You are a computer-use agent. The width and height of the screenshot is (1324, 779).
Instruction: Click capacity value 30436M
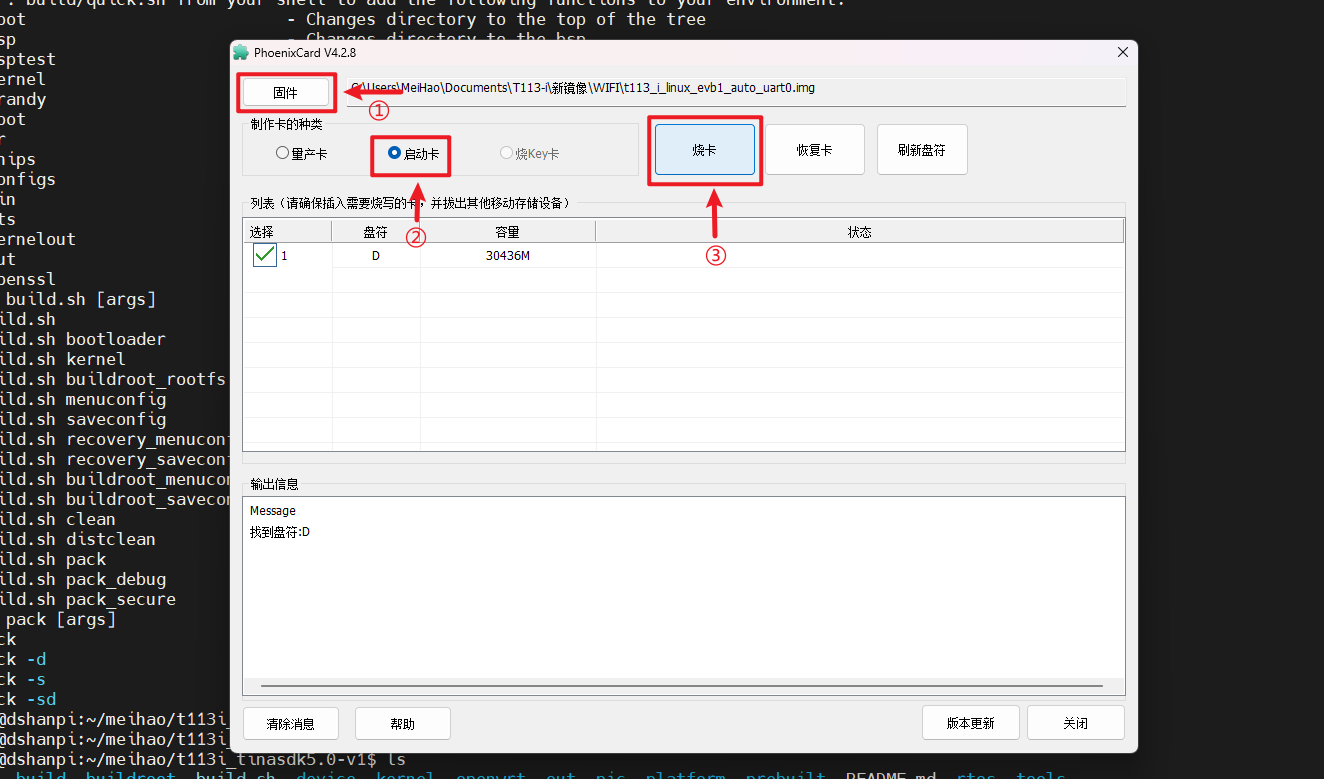[508, 256]
